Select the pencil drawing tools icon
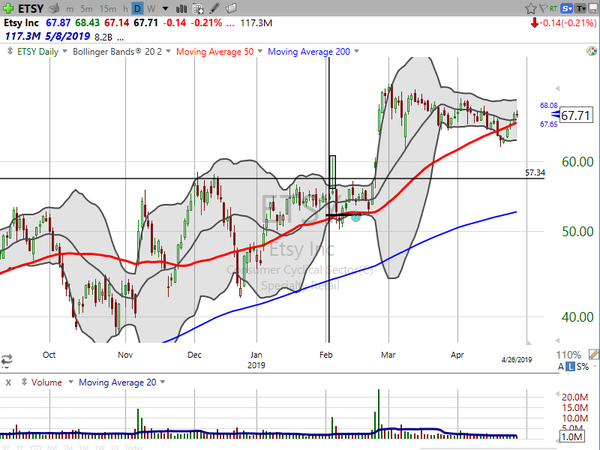This screenshot has height=450, width=600. click(215, 8)
